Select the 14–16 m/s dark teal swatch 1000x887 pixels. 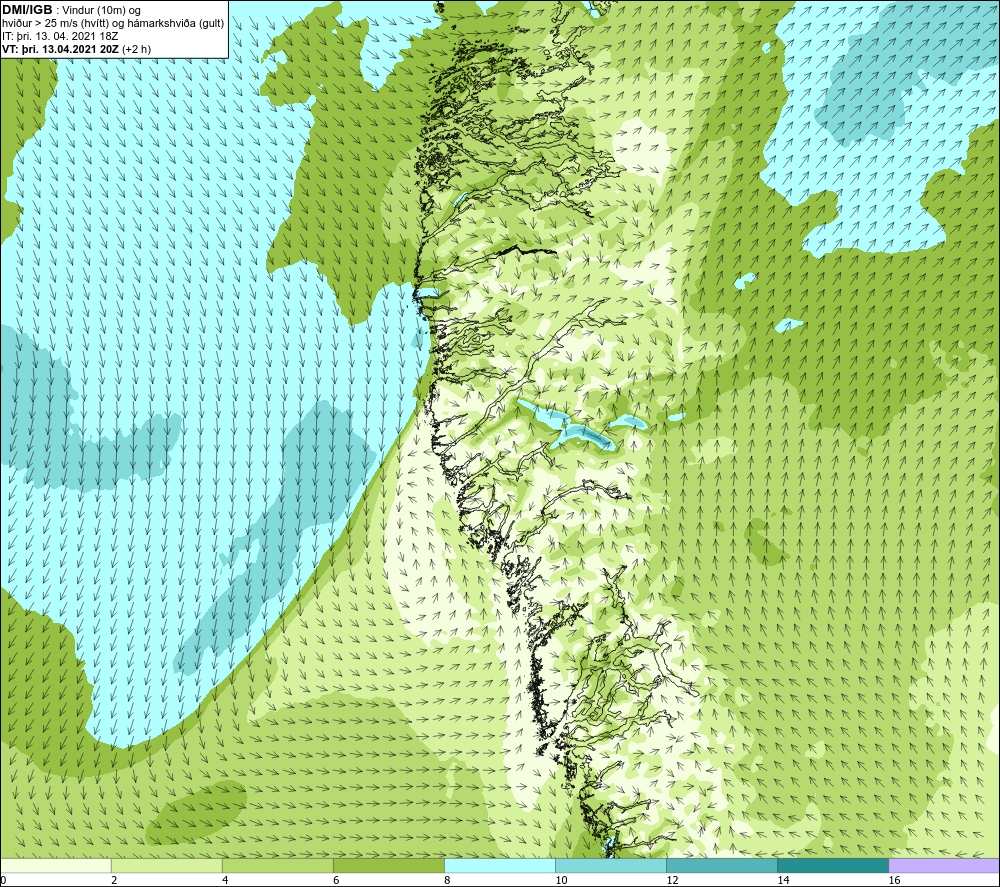coord(833,865)
